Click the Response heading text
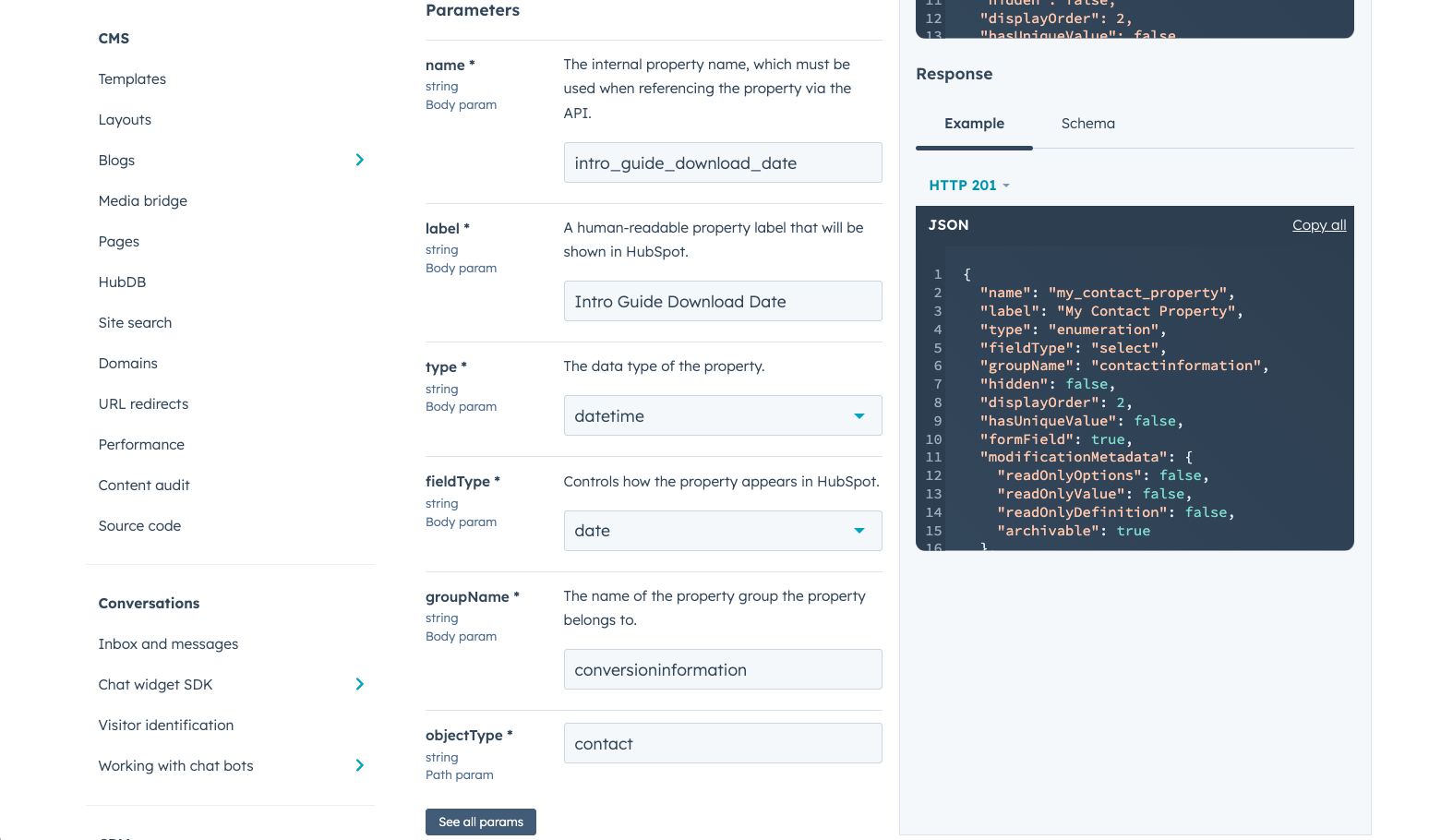Viewport: 1453px width, 840px height. [954, 74]
